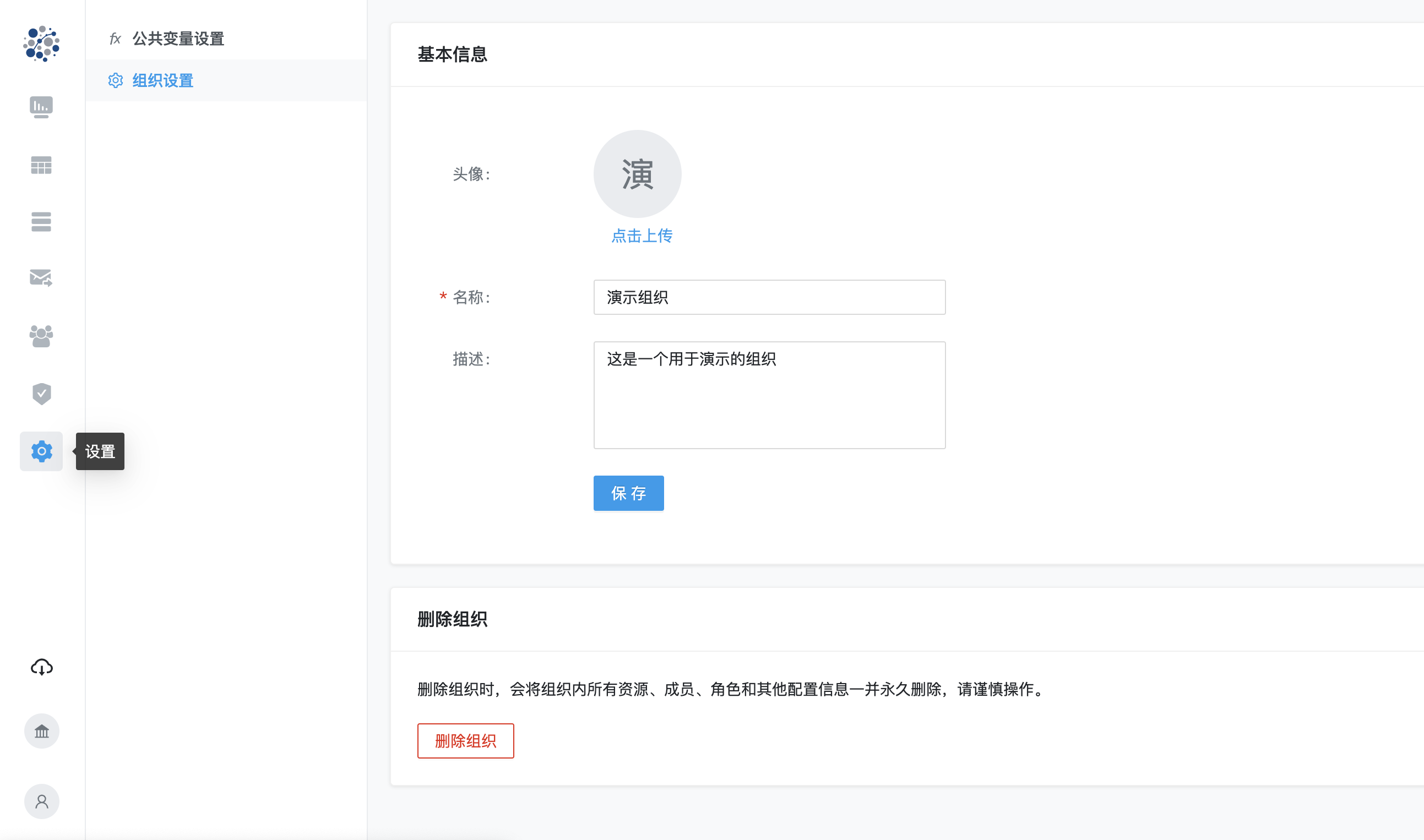This screenshot has height=840, width=1424.
Task: Open the user profile avatar icon
Action: click(x=41, y=801)
